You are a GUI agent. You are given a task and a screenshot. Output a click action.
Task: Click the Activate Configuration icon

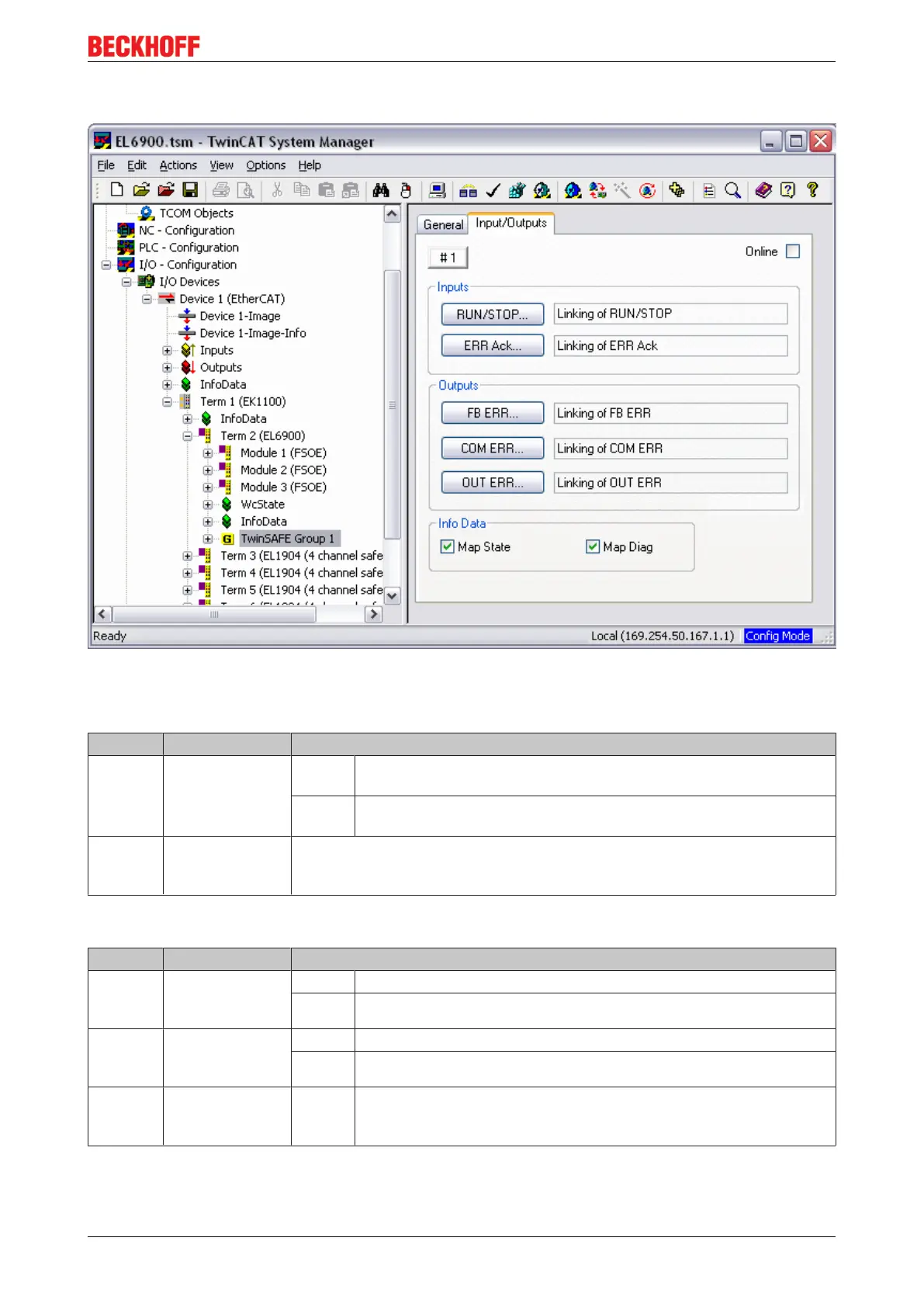point(517,190)
